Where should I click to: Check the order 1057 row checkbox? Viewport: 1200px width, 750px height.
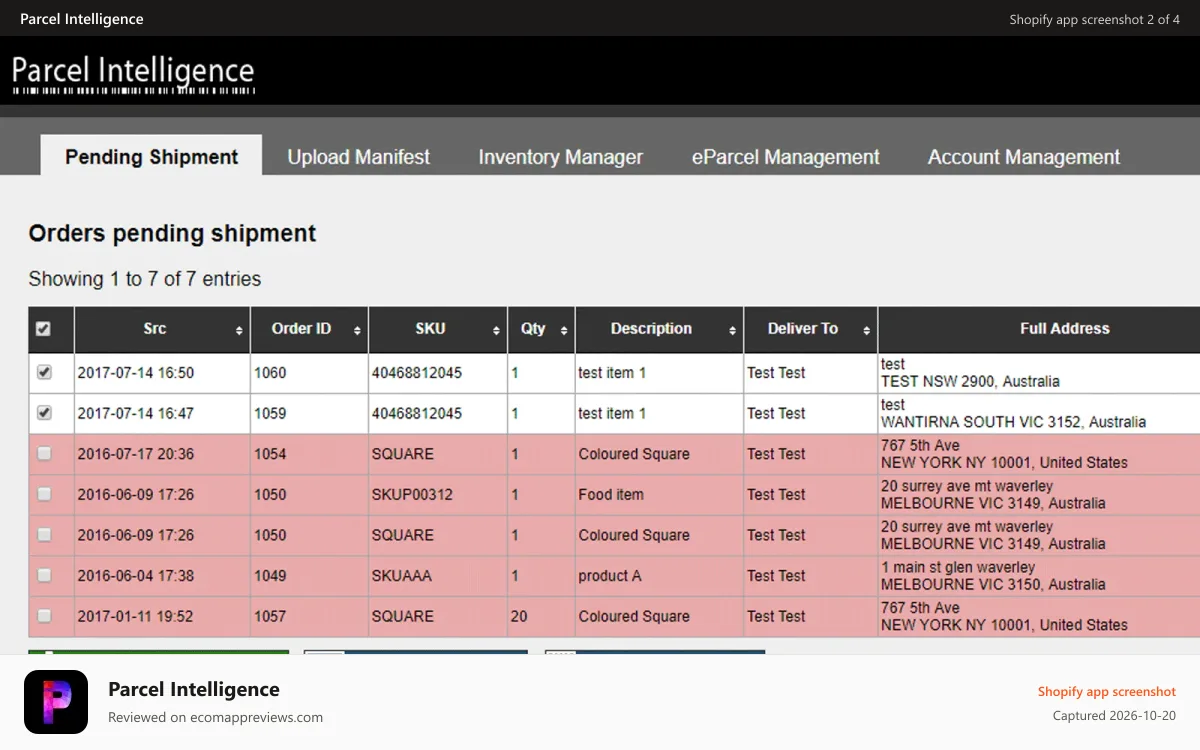[44, 616]
